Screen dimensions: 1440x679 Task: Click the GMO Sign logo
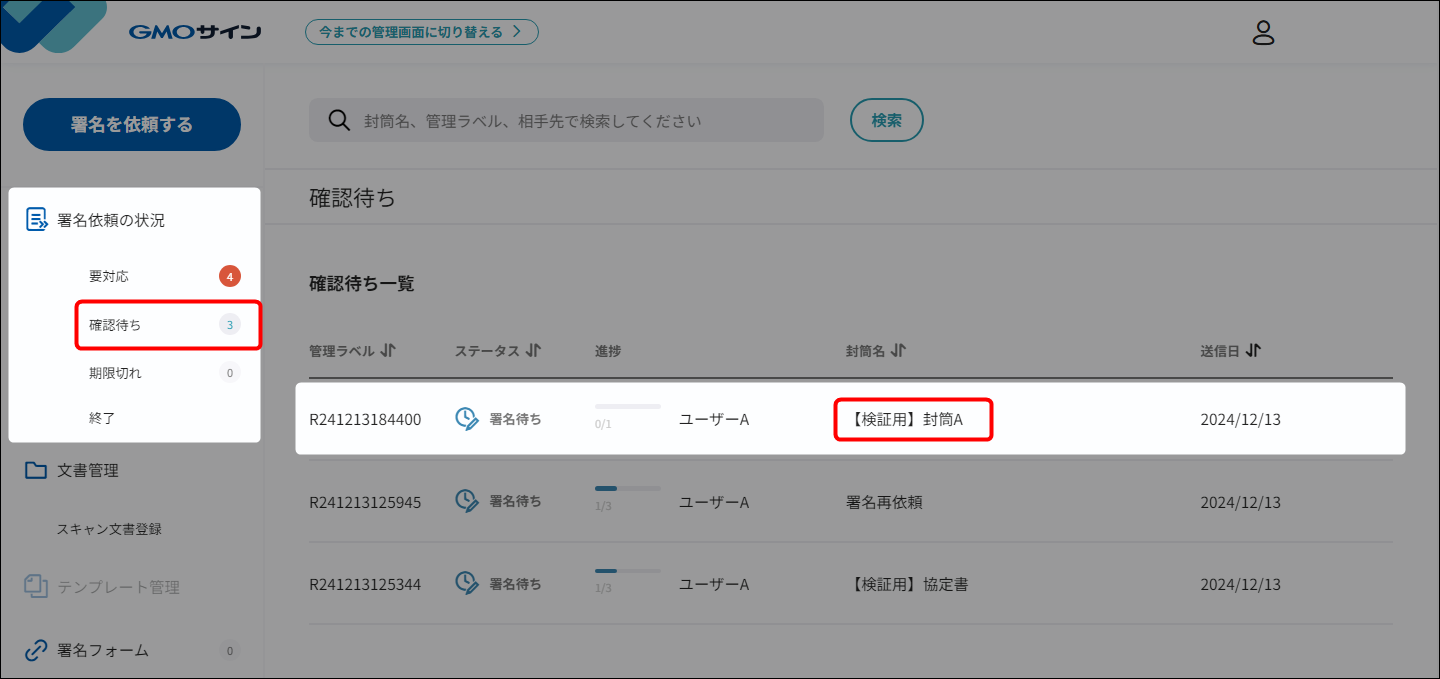pos(195,32)
